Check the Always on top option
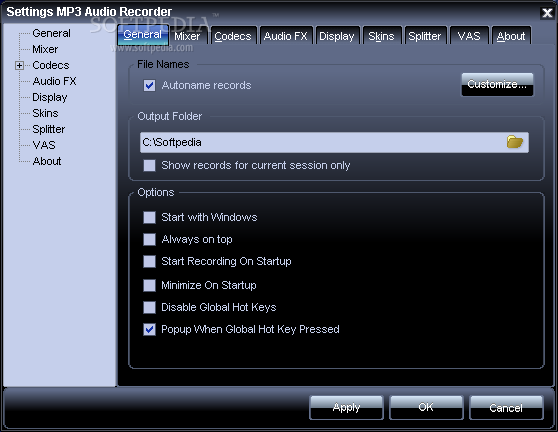This screenshot has height=432, width=558. tap(149, 239)
